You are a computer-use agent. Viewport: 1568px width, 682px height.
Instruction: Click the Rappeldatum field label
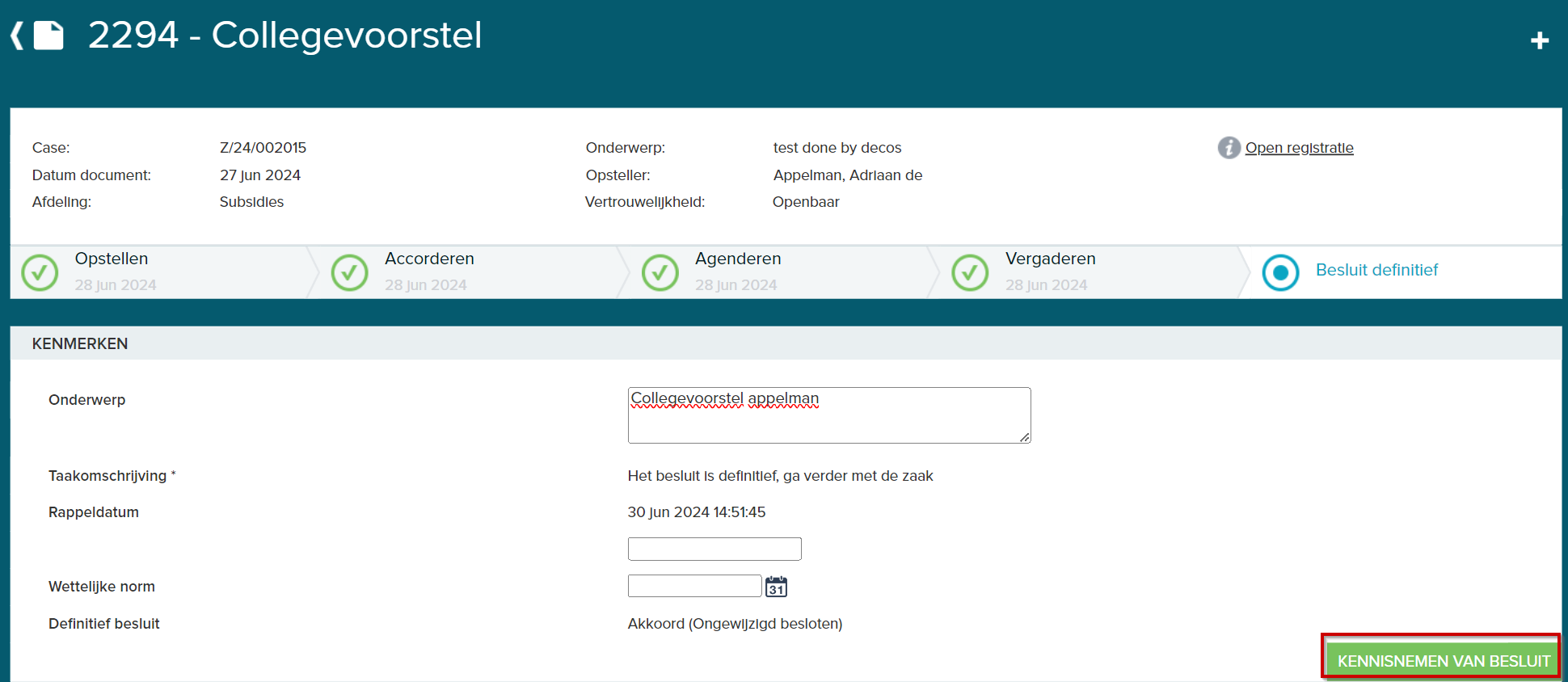click(x=93, y=512)
